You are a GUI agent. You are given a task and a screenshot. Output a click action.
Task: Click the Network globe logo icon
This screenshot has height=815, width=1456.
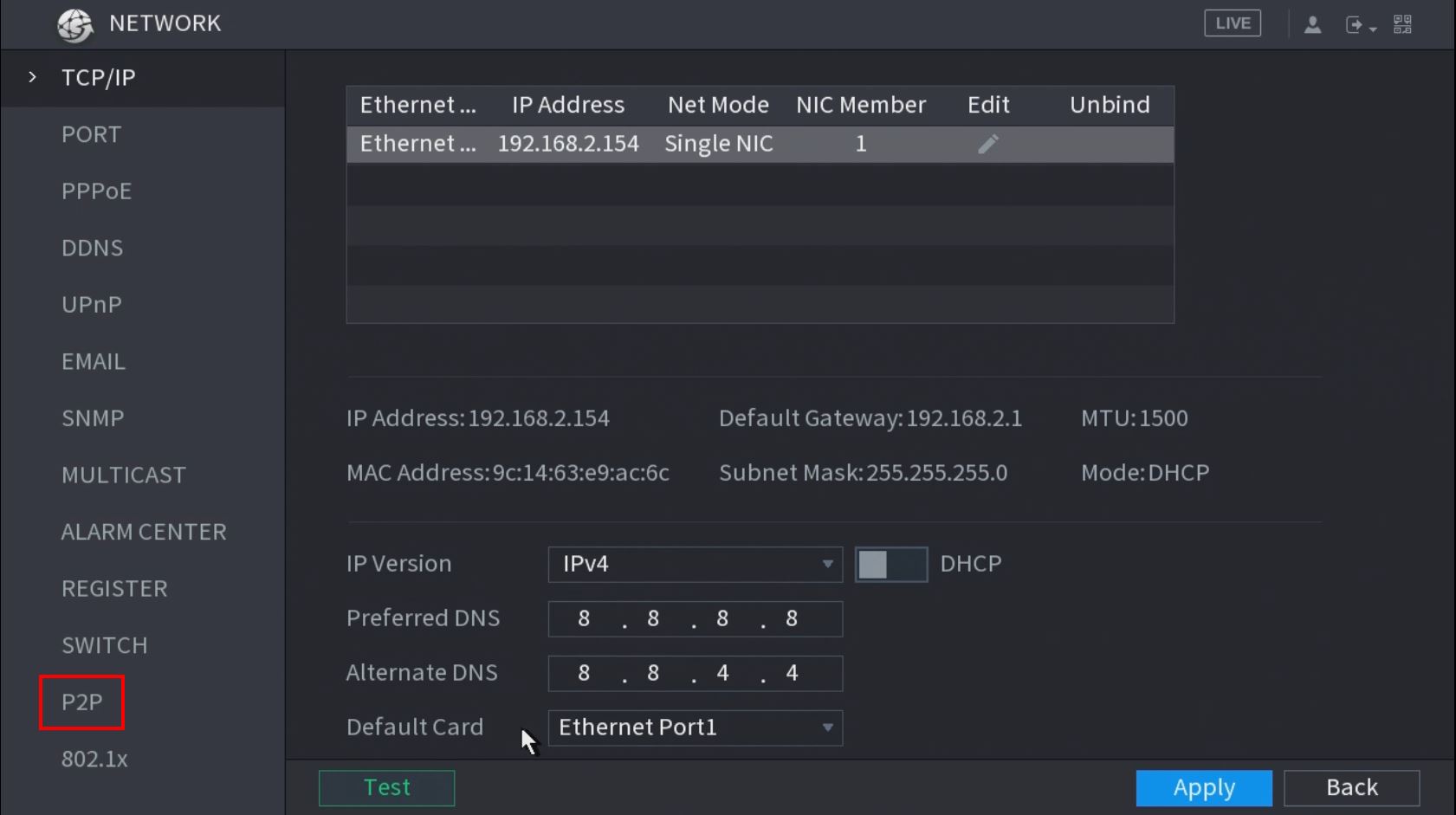coord(75,24)
